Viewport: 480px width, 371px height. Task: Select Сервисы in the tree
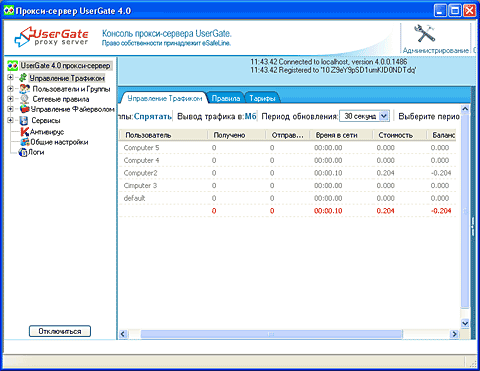[x=46, y=120]
